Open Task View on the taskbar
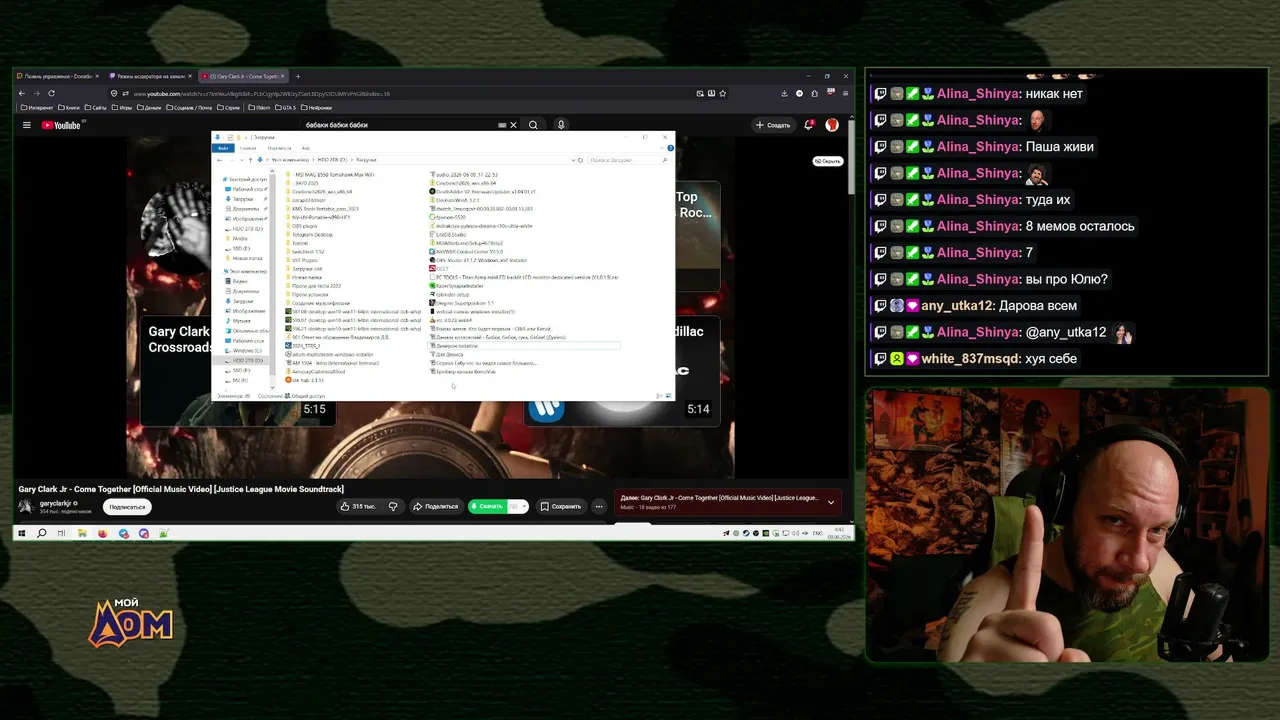1280x720 pixels. tap(62, 534)
